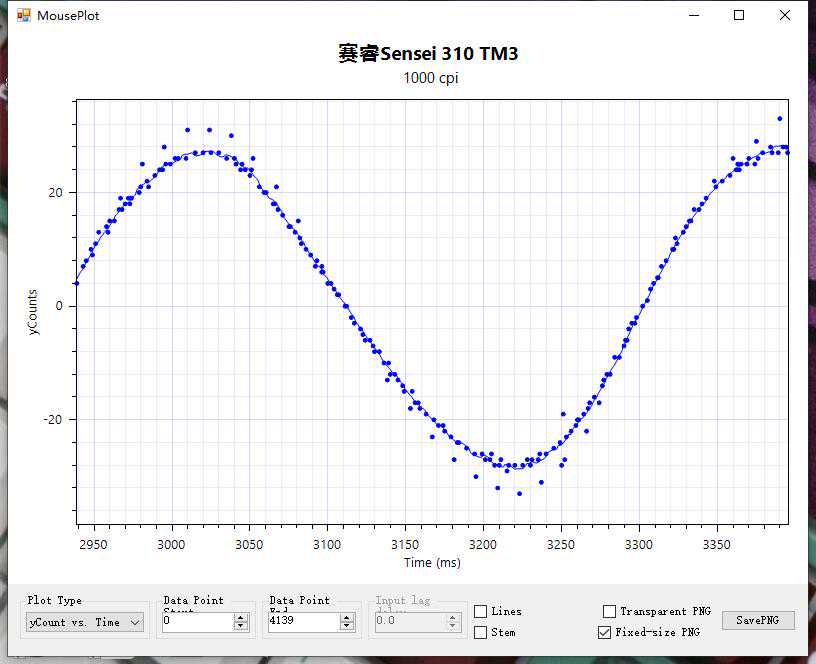Viewport: 816px width, 664px height.
Task: Check the Transparent PNG option
Action: point(610,611)
